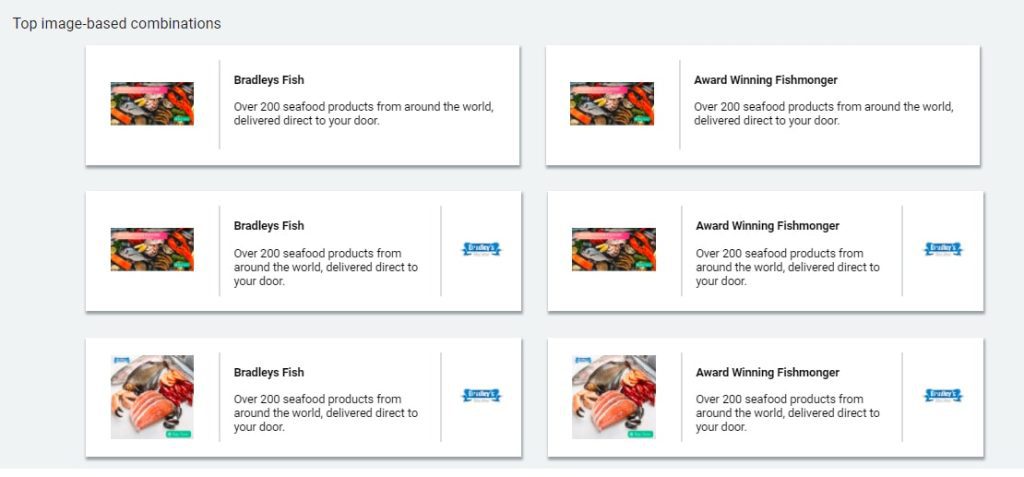Select the square salmon photo in Bradleys Fish card
The image size is (1024, 477).
tap(152, 396)
